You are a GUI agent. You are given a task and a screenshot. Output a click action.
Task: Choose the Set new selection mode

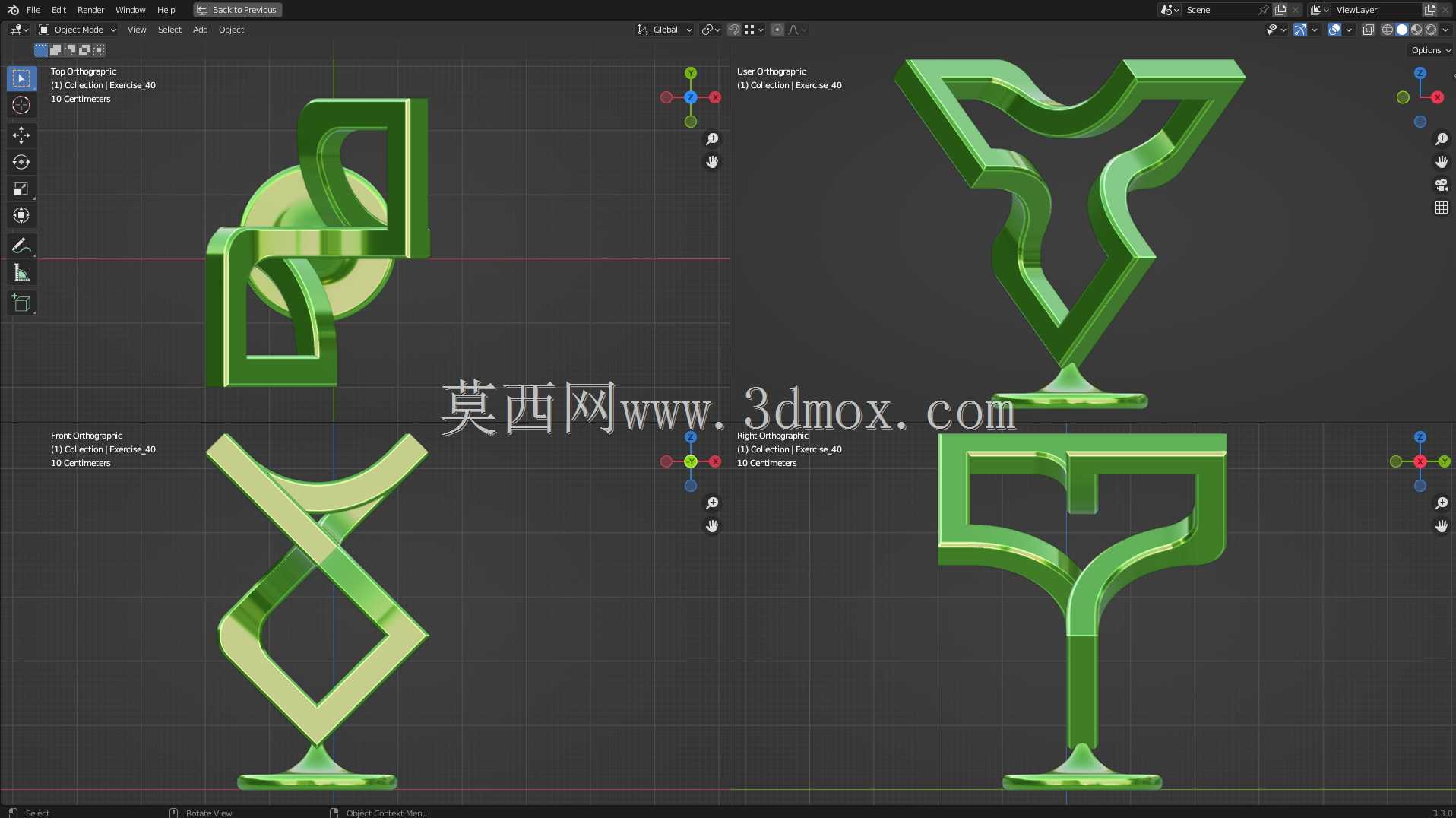[41, 50]
